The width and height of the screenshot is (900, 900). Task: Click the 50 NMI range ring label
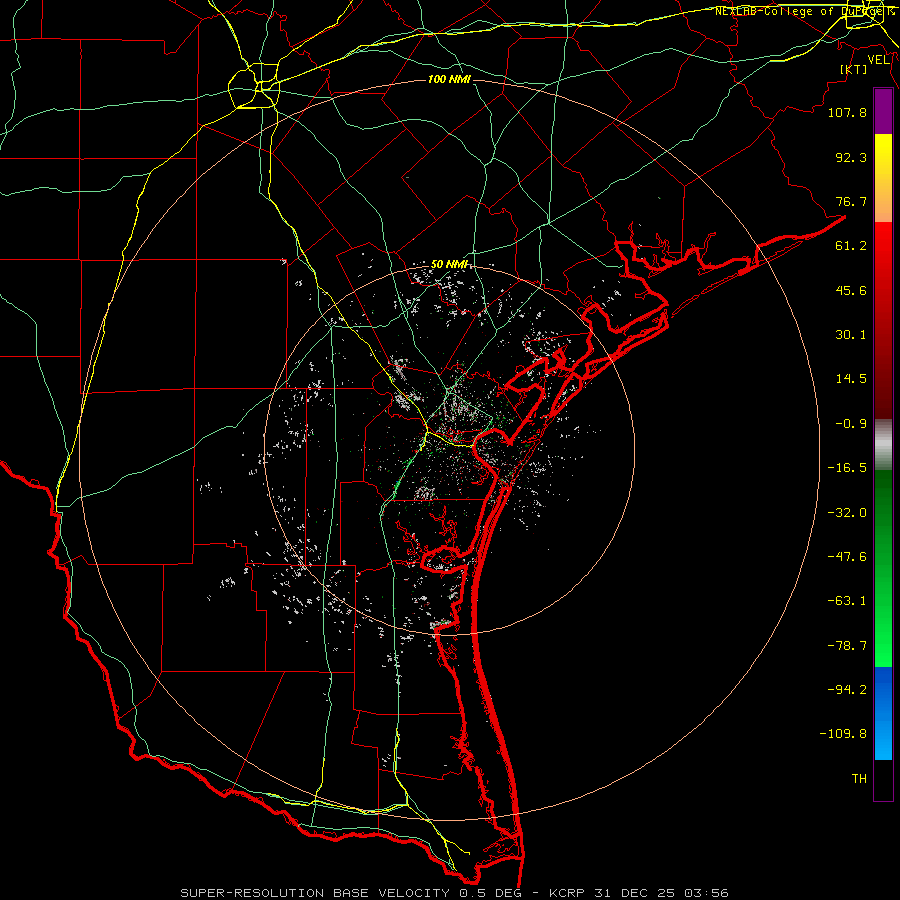450,265
